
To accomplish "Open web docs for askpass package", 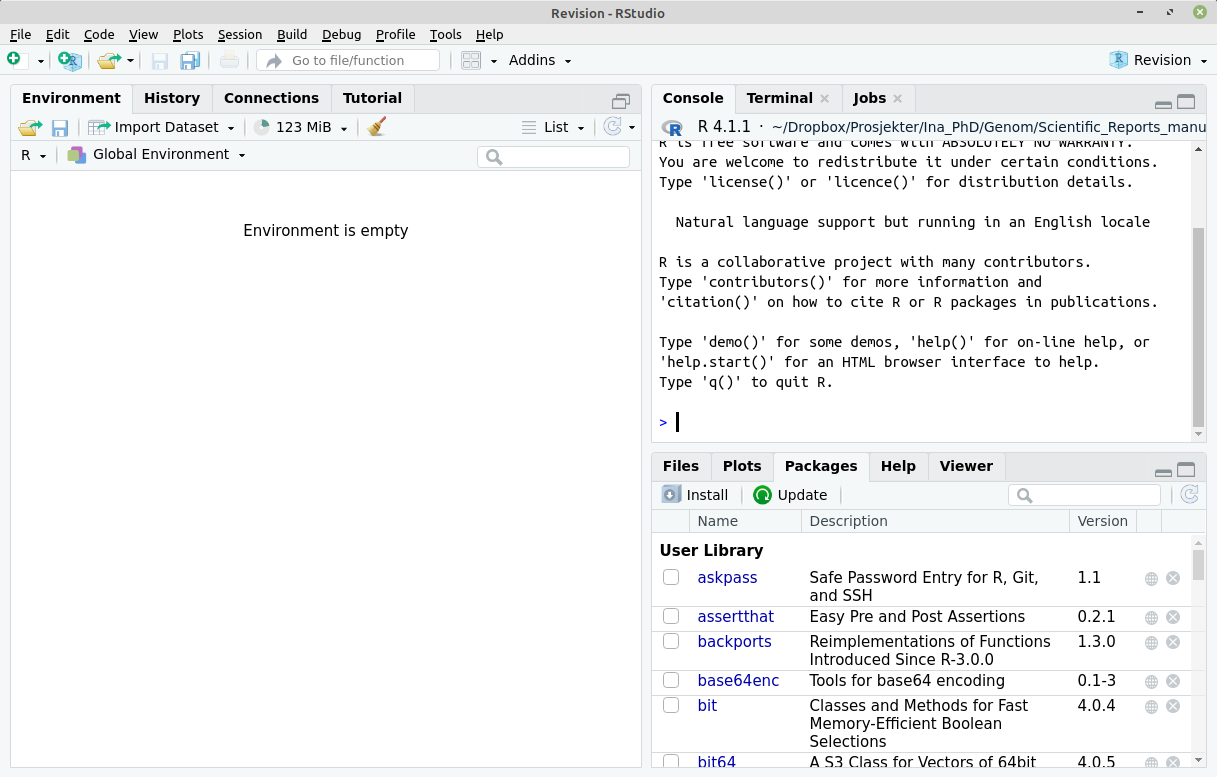I will pos(1151,579).
